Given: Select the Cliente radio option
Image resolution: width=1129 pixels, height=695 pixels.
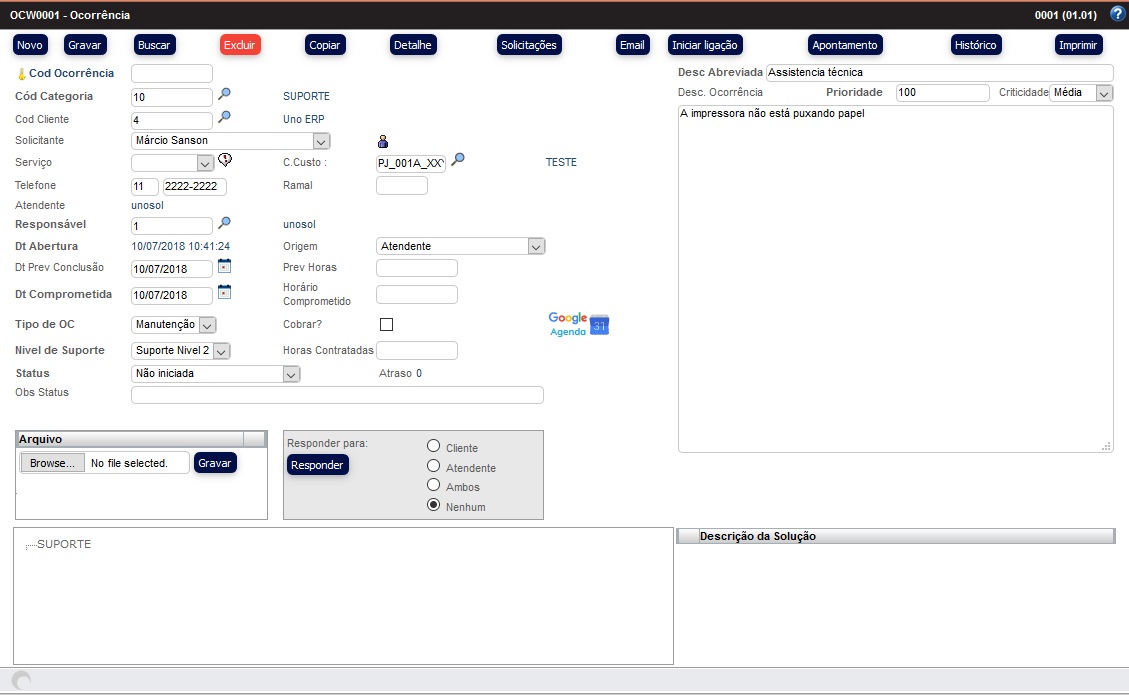Looking at the screenshot, I should (434, 447).
